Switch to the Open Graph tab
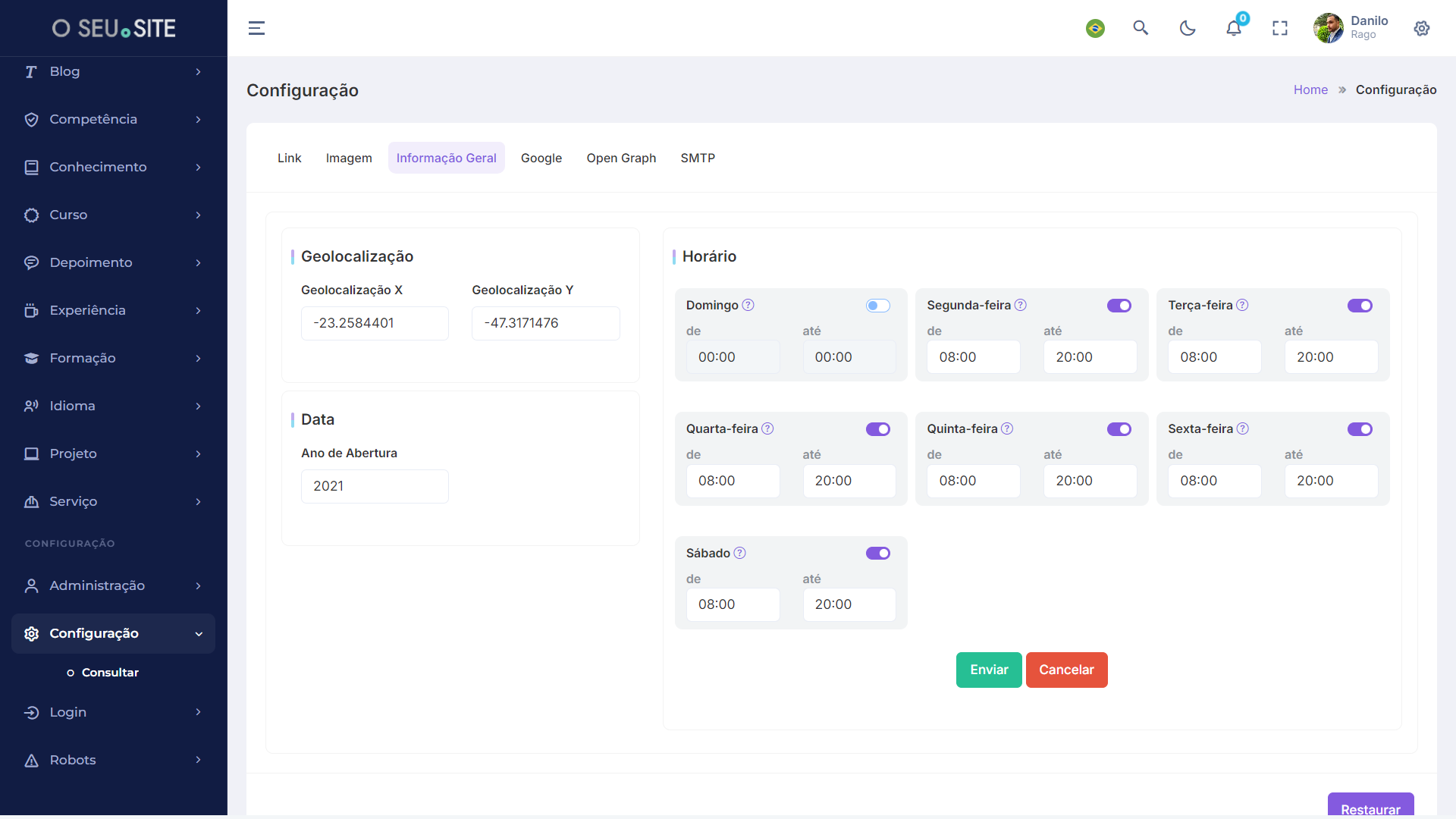Viewport: 1456px width, 819px height. (621, 158)
